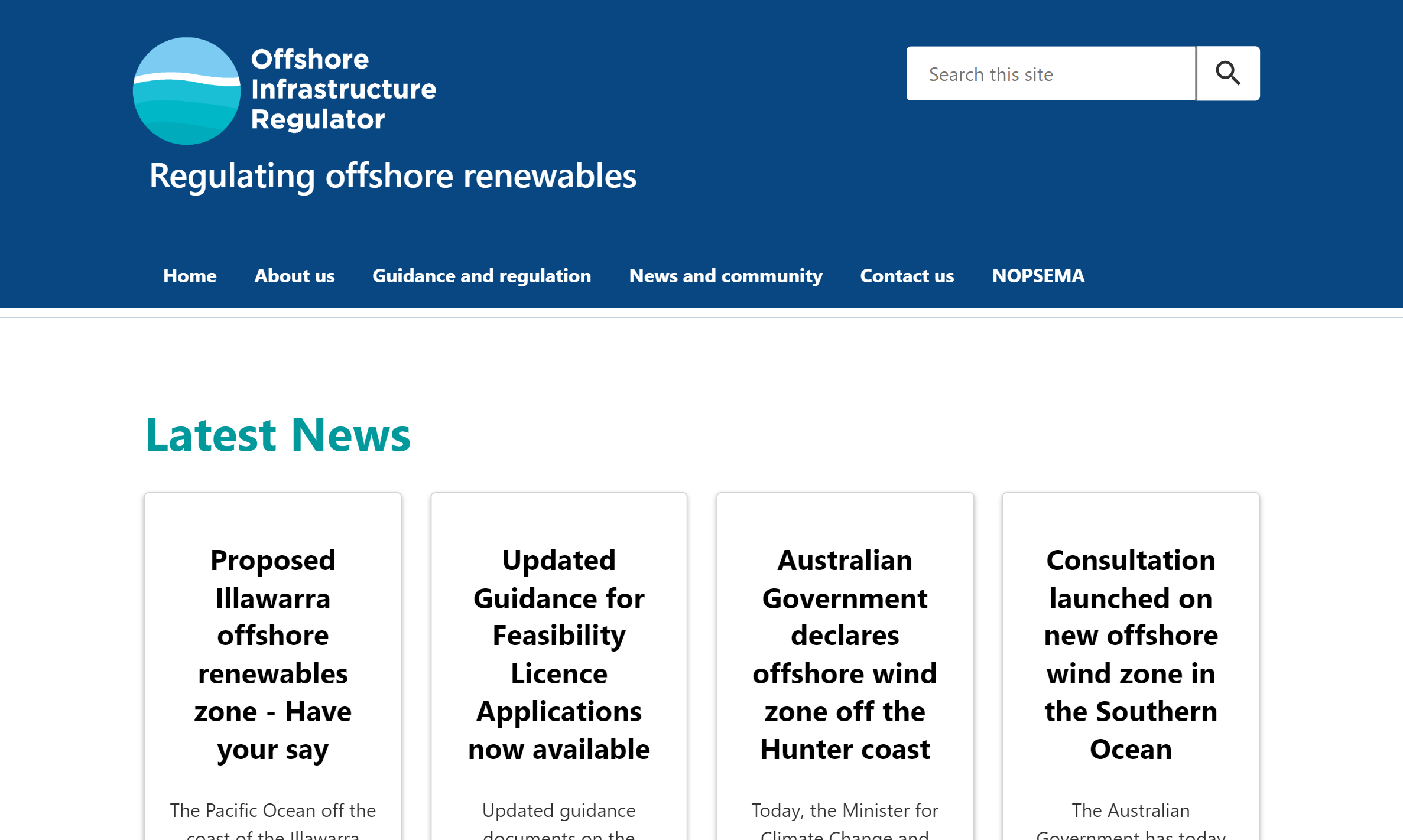Read Updated Guidance for Feasibility Licence article
The height and width of the screenshot is (840, 1403).
[x=558, y=655]
